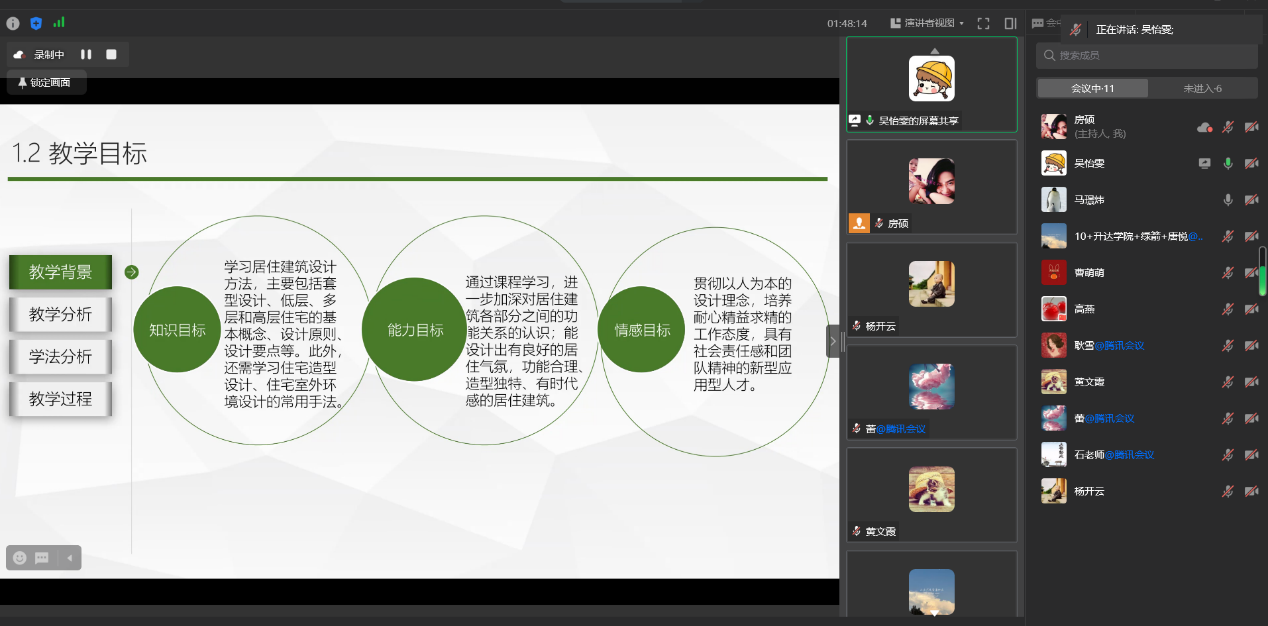Check the green network signal indicator
The width and height of the screenshot is (1268, 626).
(59, 22)
